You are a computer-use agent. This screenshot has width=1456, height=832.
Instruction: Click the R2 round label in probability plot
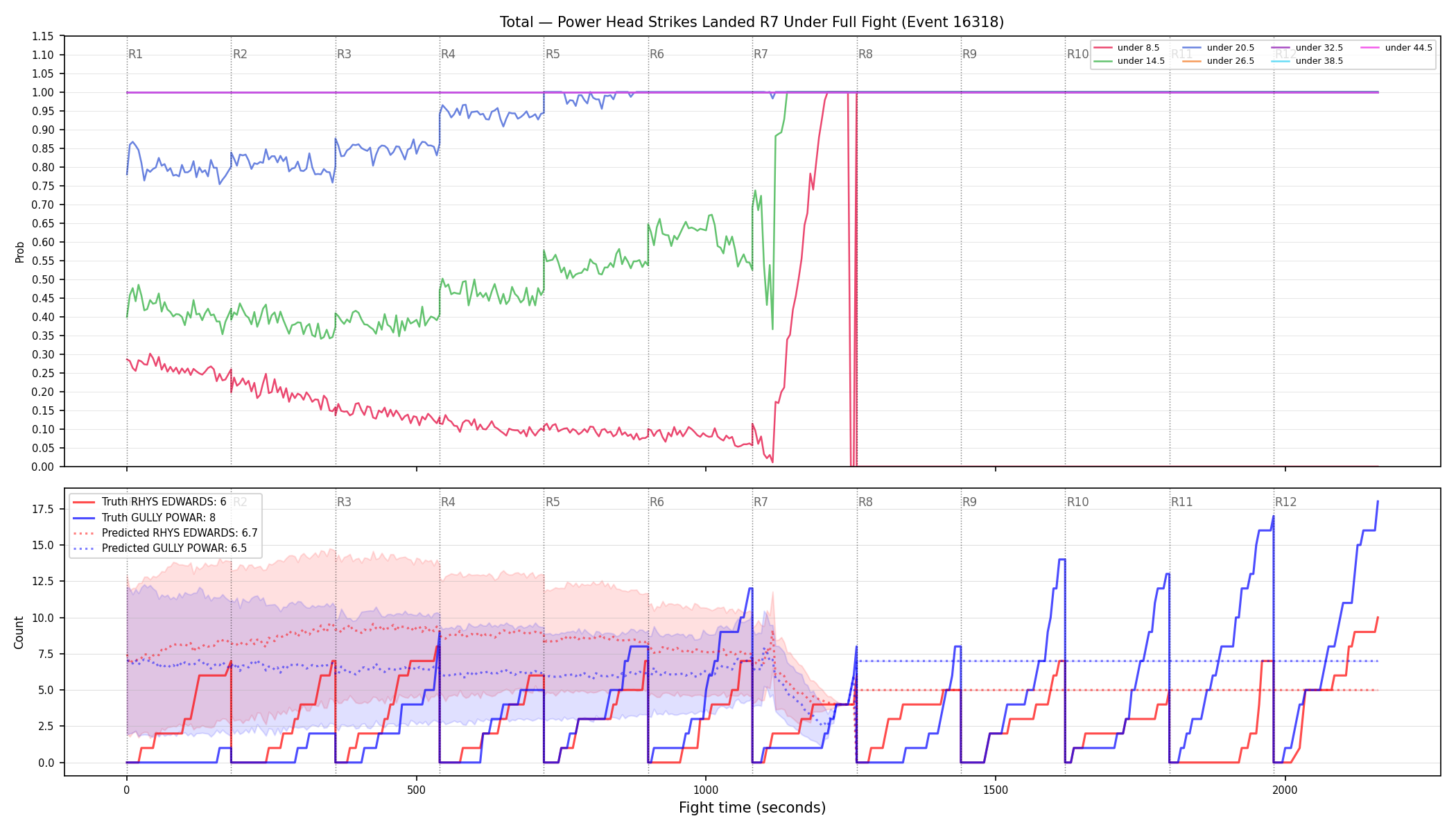point(240,54)
